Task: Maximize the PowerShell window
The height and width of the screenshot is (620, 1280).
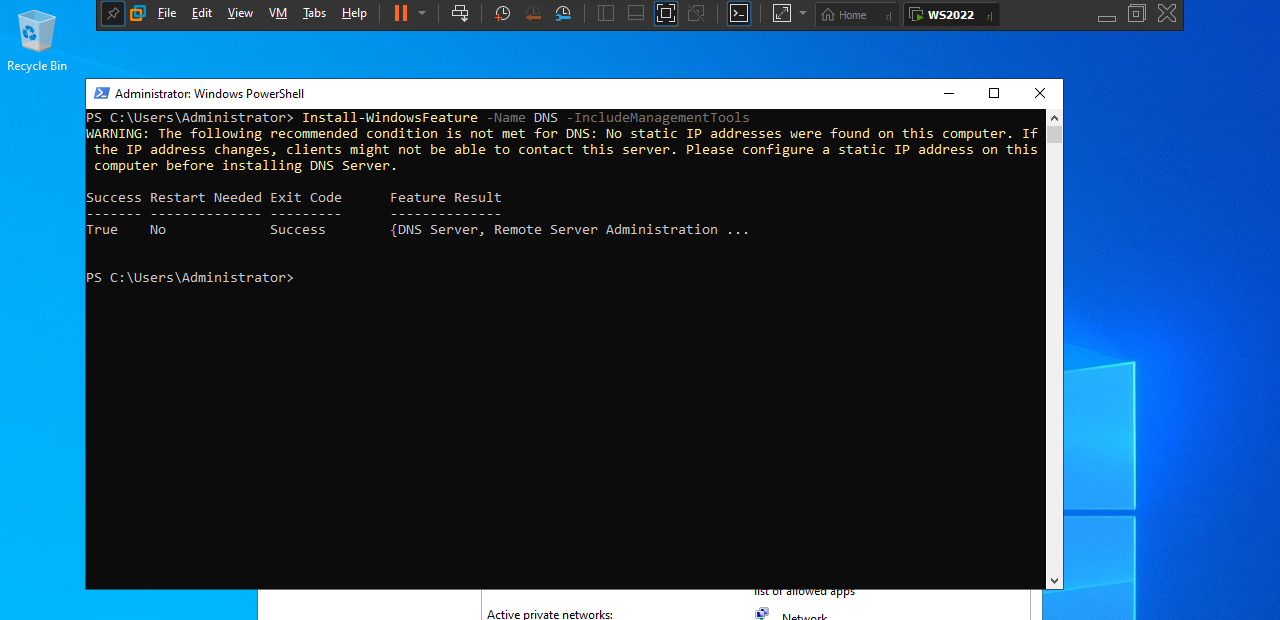Action: [994, 93]
